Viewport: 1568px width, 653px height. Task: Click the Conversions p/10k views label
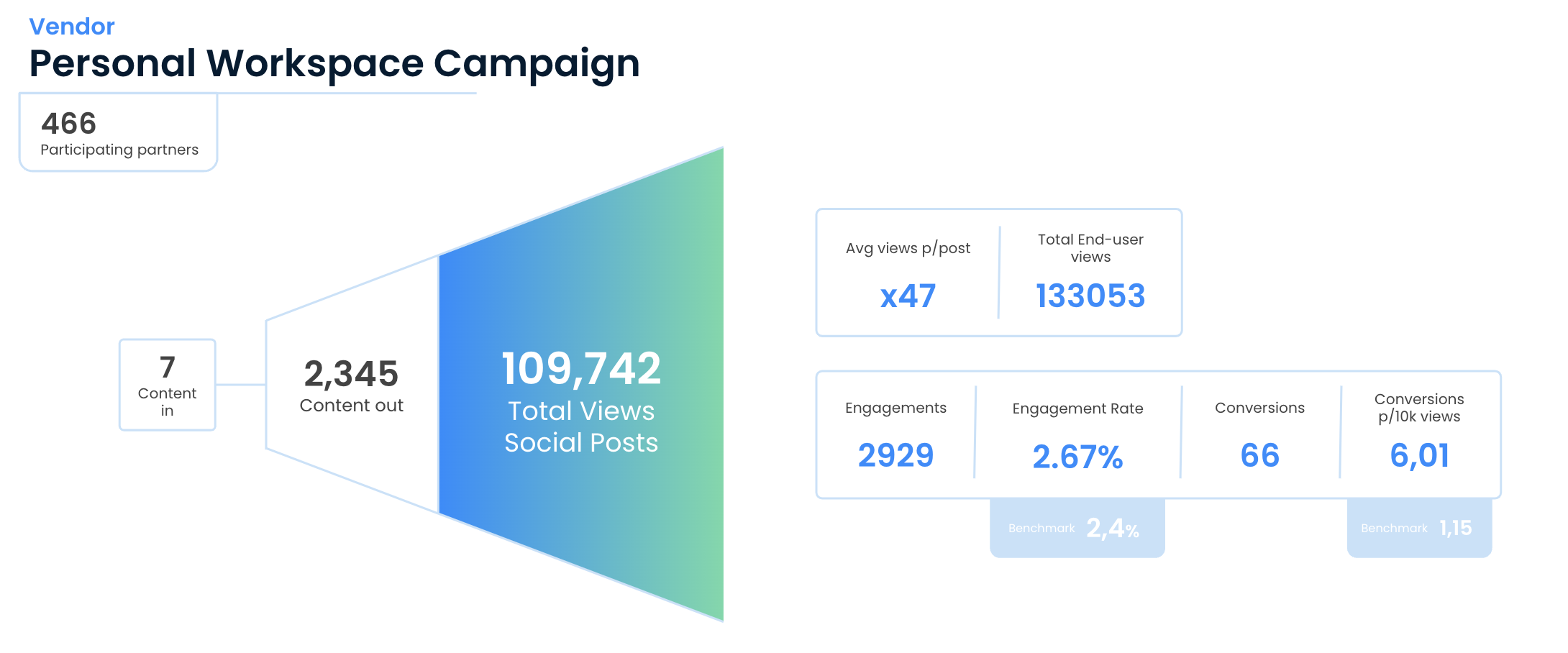(1419, 408)
